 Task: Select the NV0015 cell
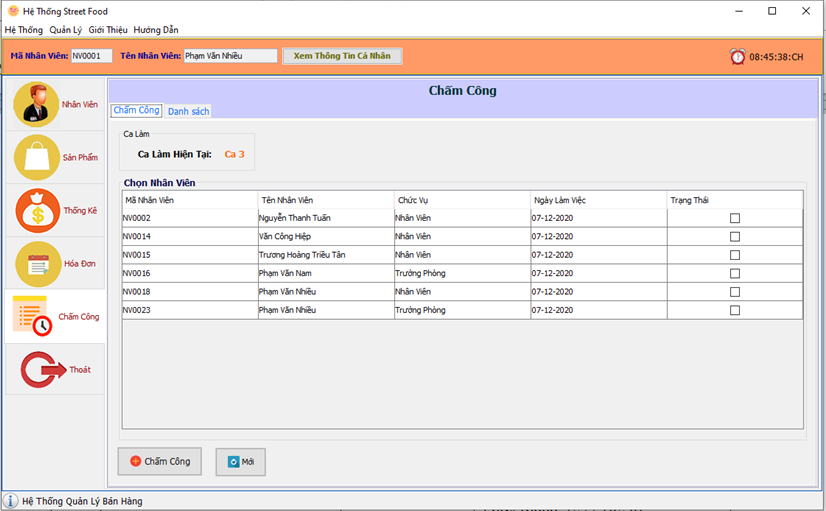click(x=190, y=255)
